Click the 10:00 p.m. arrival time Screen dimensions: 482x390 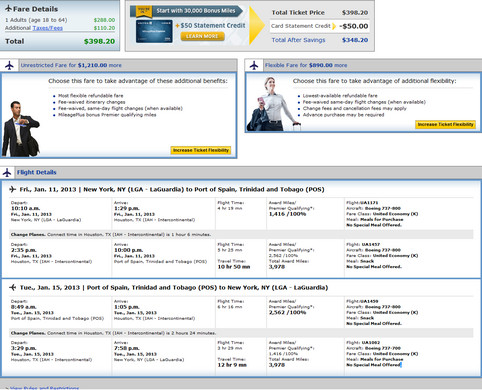tap(128, 250)
